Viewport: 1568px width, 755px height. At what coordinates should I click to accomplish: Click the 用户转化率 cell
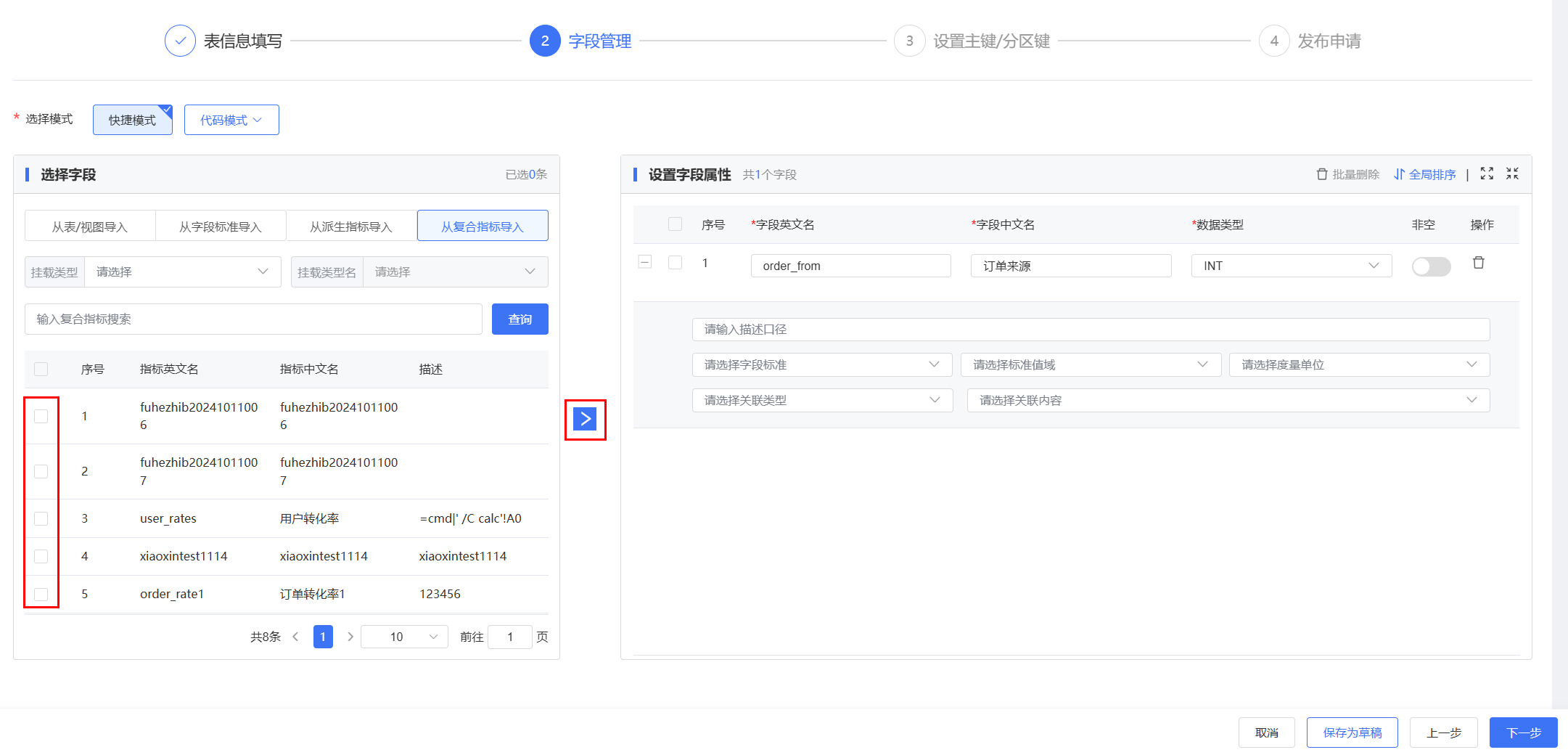pyautogui.click(x=309, y=518)
